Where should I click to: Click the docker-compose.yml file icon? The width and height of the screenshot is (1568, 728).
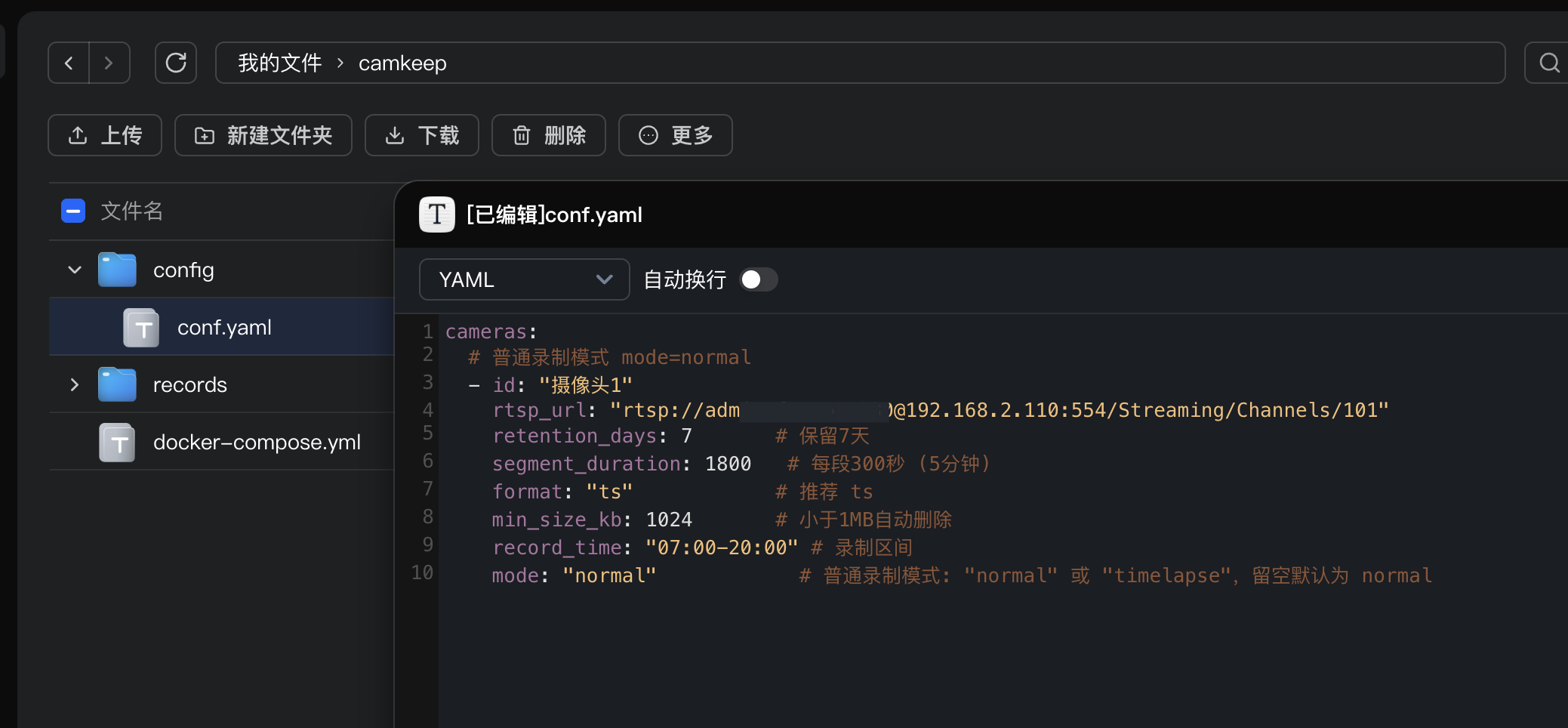(117, 443)
